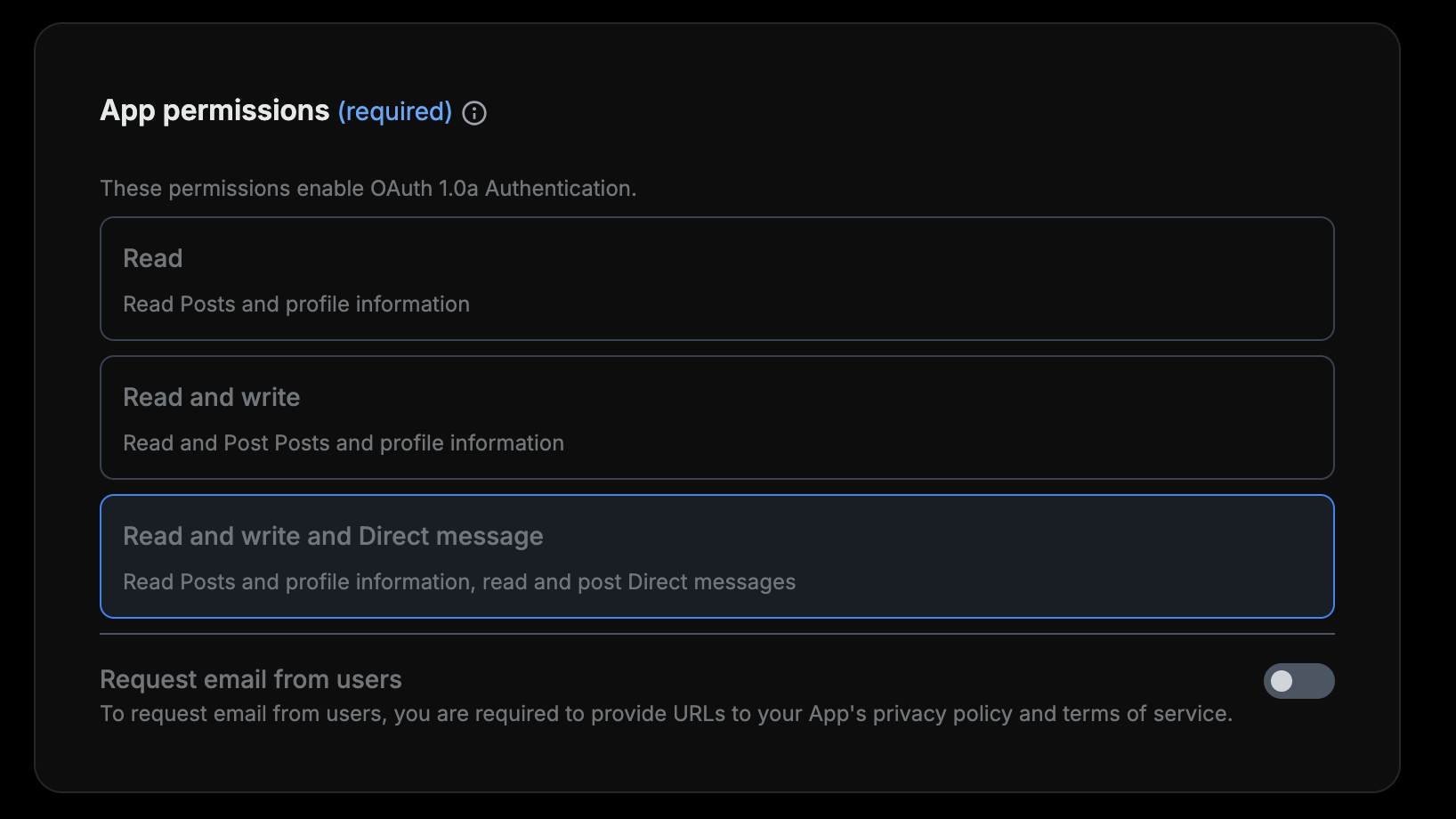Click the 'Read and write and Direct message' title
1456x819 pixels.
[333, 536]
